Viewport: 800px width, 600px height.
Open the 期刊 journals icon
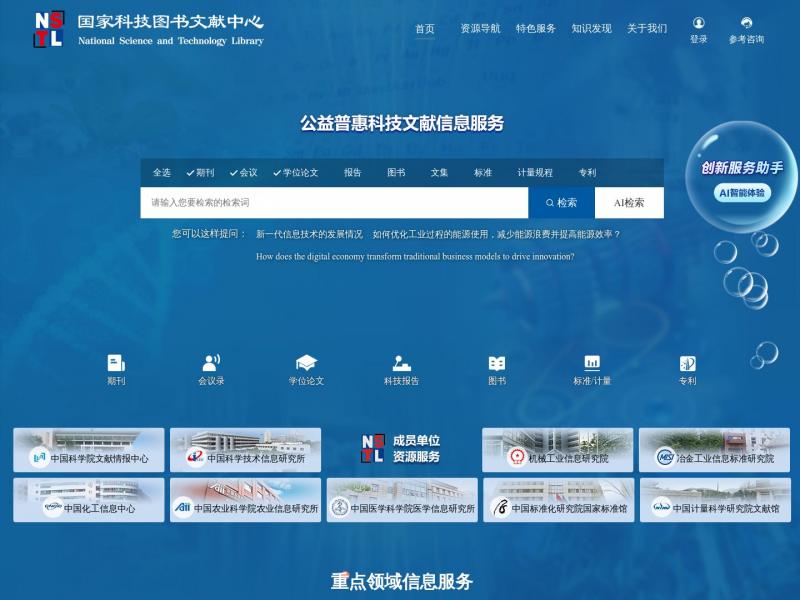[x=116, y=363]
